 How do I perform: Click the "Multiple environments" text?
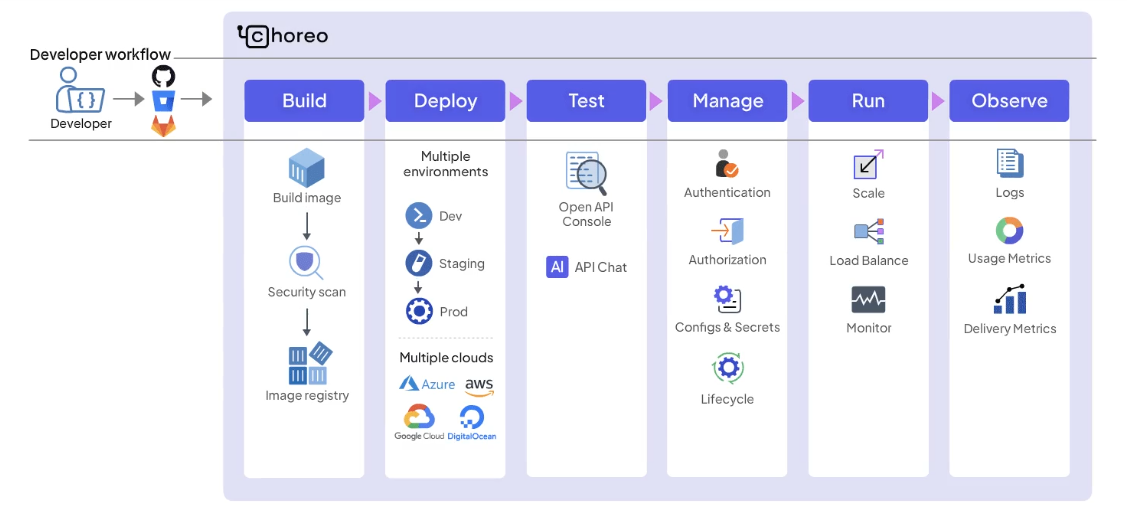pos(446,164)
